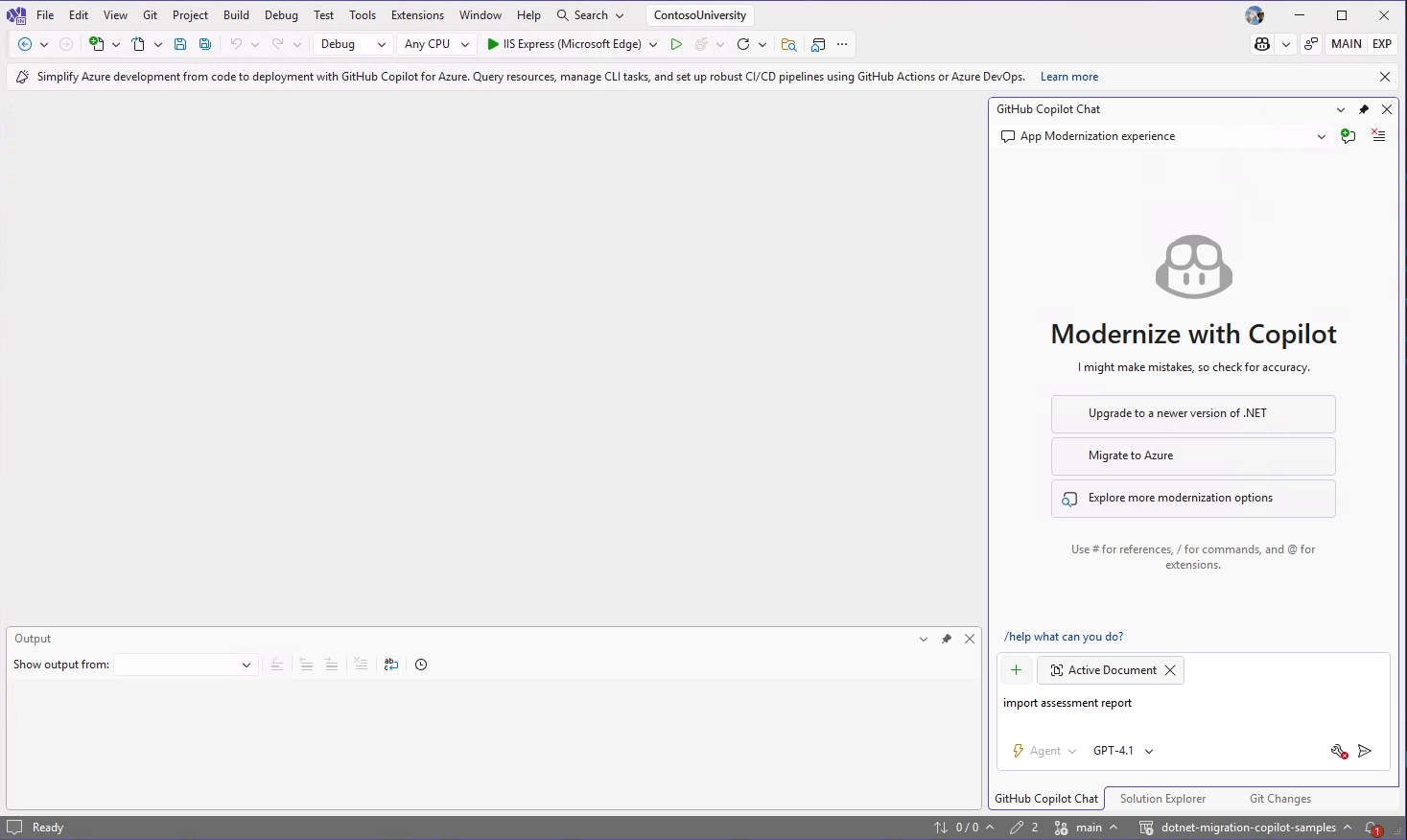1407x840 pixels.
Task: Save the current file with the Save icon
Action: pos(180,44)
